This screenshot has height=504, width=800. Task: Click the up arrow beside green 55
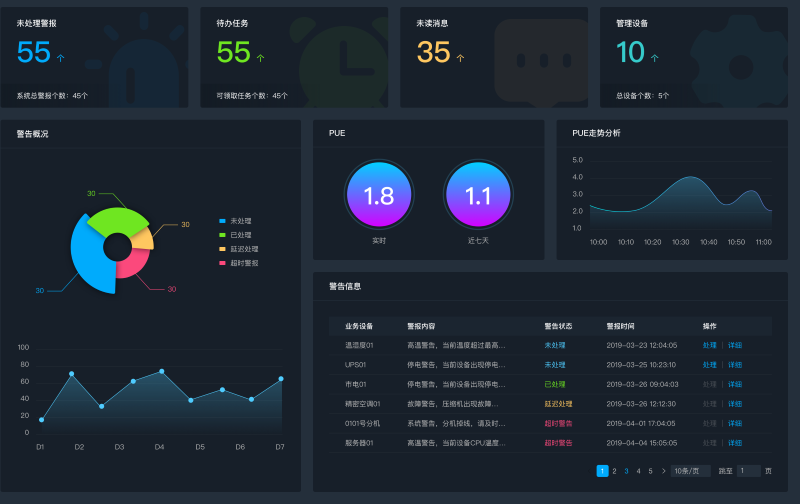click(x=261, y=58)
